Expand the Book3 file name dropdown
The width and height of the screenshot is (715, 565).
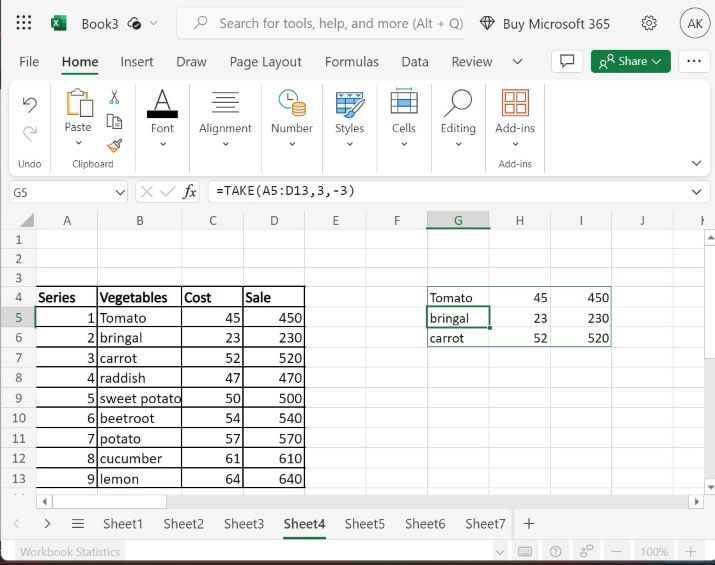tap(154, 23)
